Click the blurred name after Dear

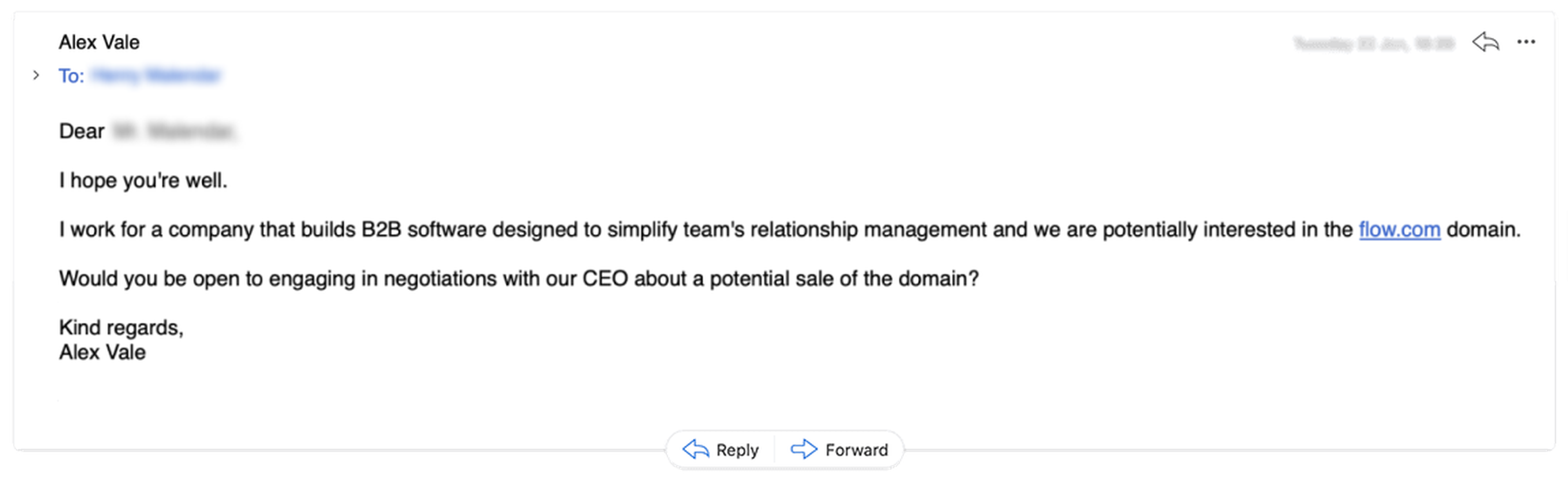(174, 131)
